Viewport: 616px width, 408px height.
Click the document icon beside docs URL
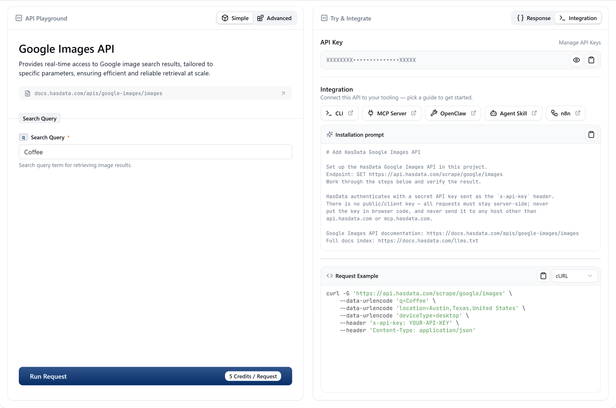point(27,93)
